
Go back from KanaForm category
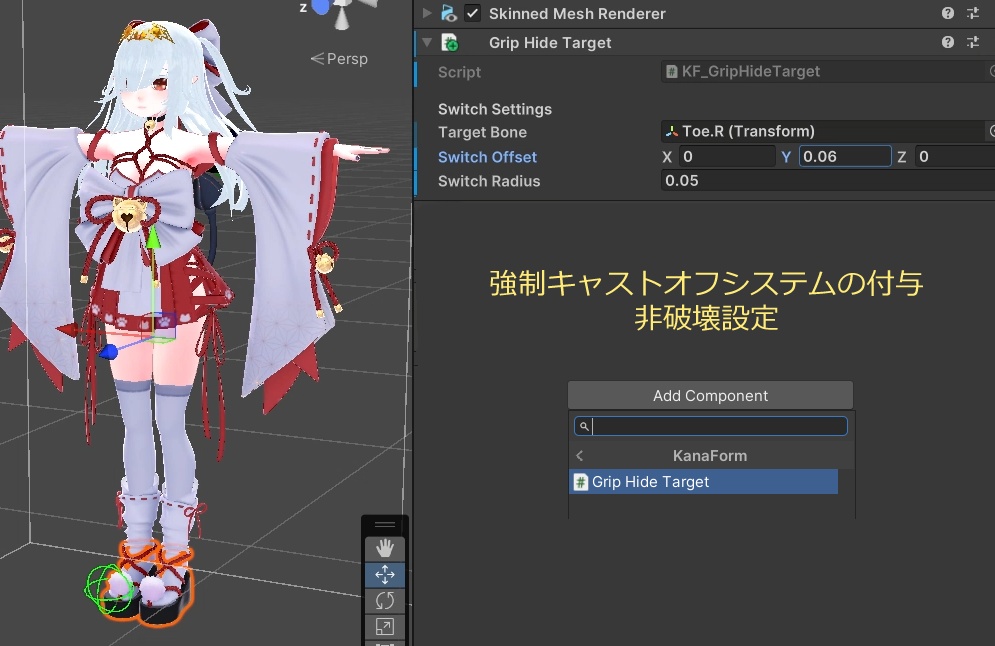pyautogui.click(x=579, y=456)
